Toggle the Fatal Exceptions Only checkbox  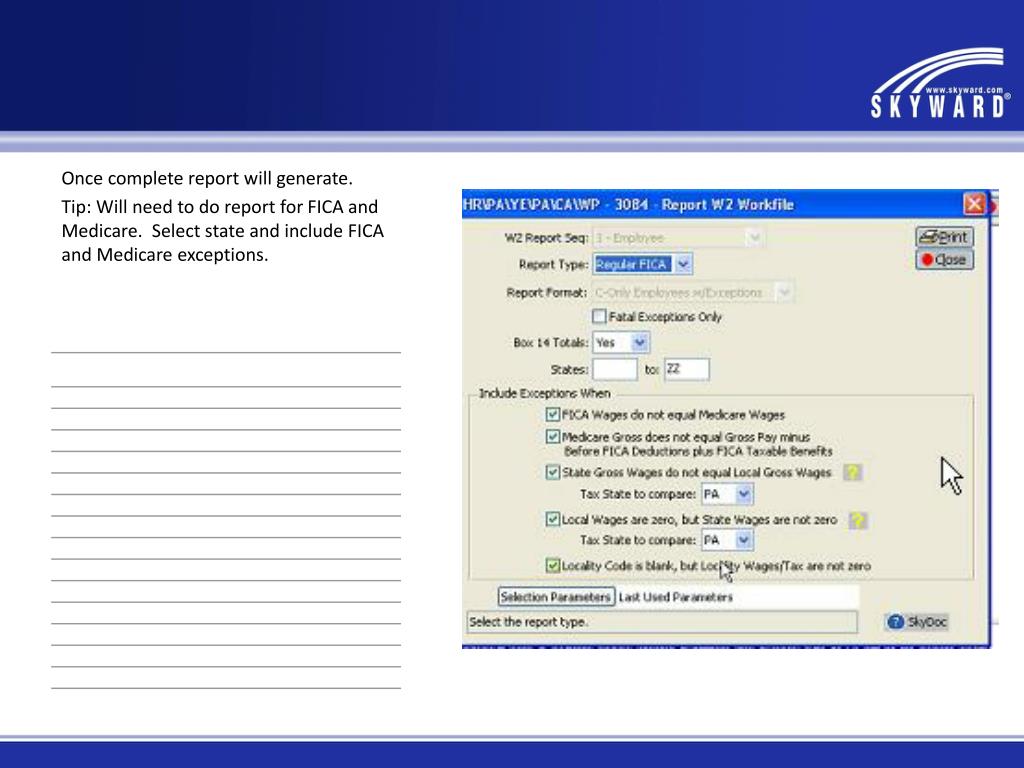point(599,317)
